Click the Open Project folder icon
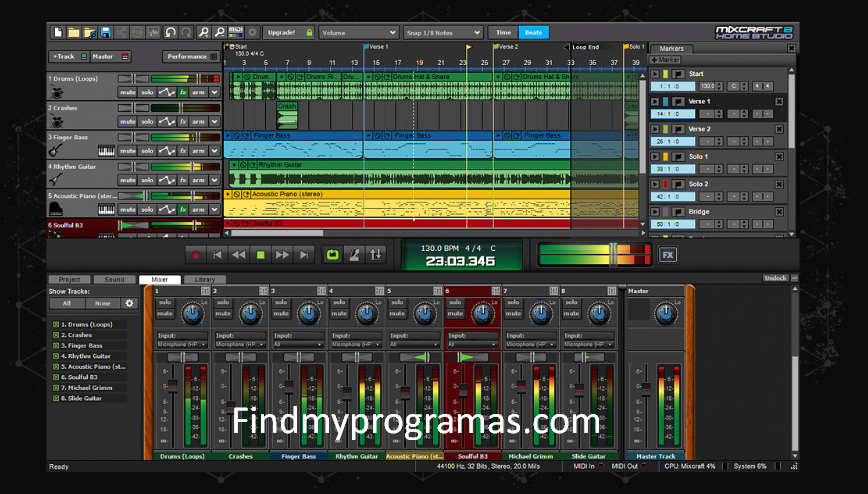868x494 pixels. click(74, 33)
